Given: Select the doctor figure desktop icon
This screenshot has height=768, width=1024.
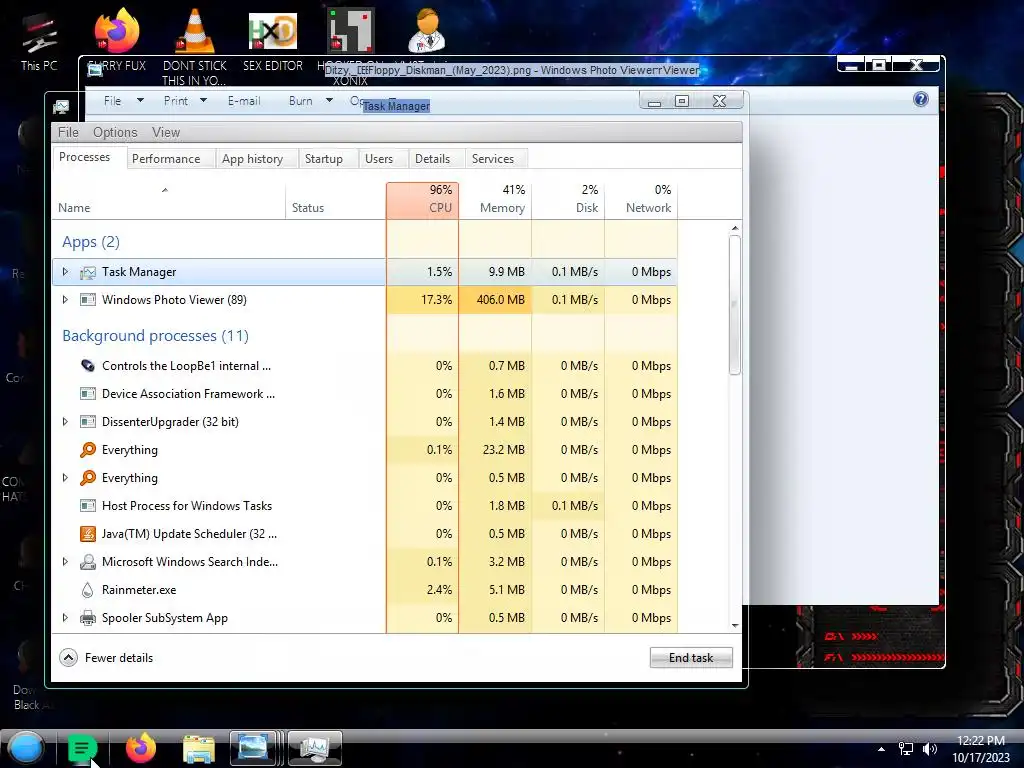Looking at the screenshot, I should pyautogui.click(x=427, y=31).
